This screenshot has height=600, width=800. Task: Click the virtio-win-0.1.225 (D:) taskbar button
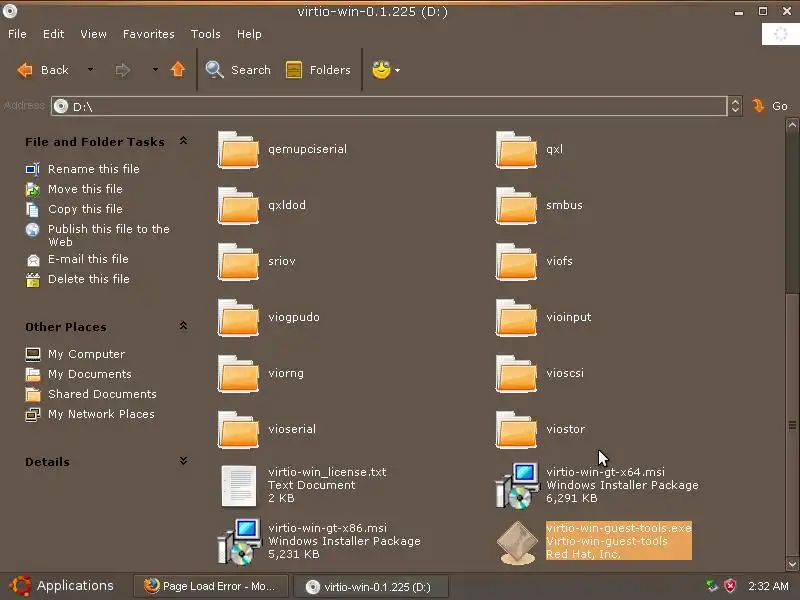tap(372, 587)
